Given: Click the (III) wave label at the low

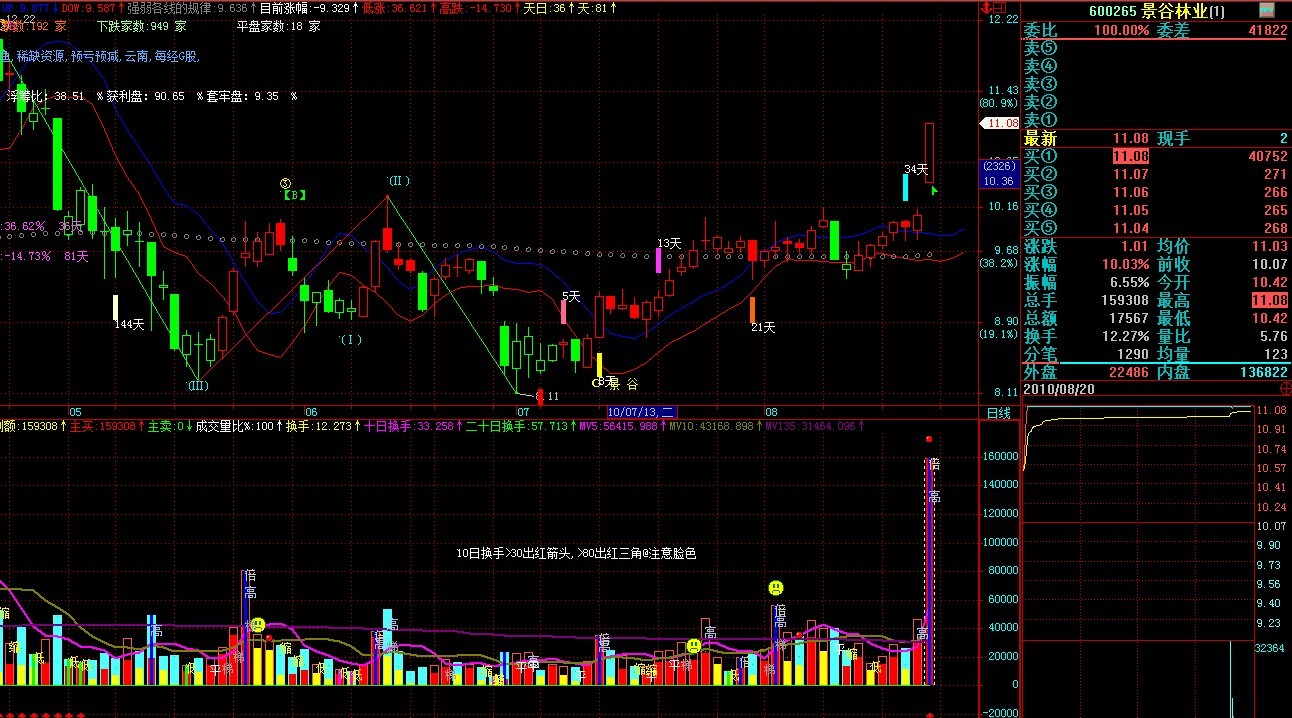Looking at the screenshot, I should [197, 385].
